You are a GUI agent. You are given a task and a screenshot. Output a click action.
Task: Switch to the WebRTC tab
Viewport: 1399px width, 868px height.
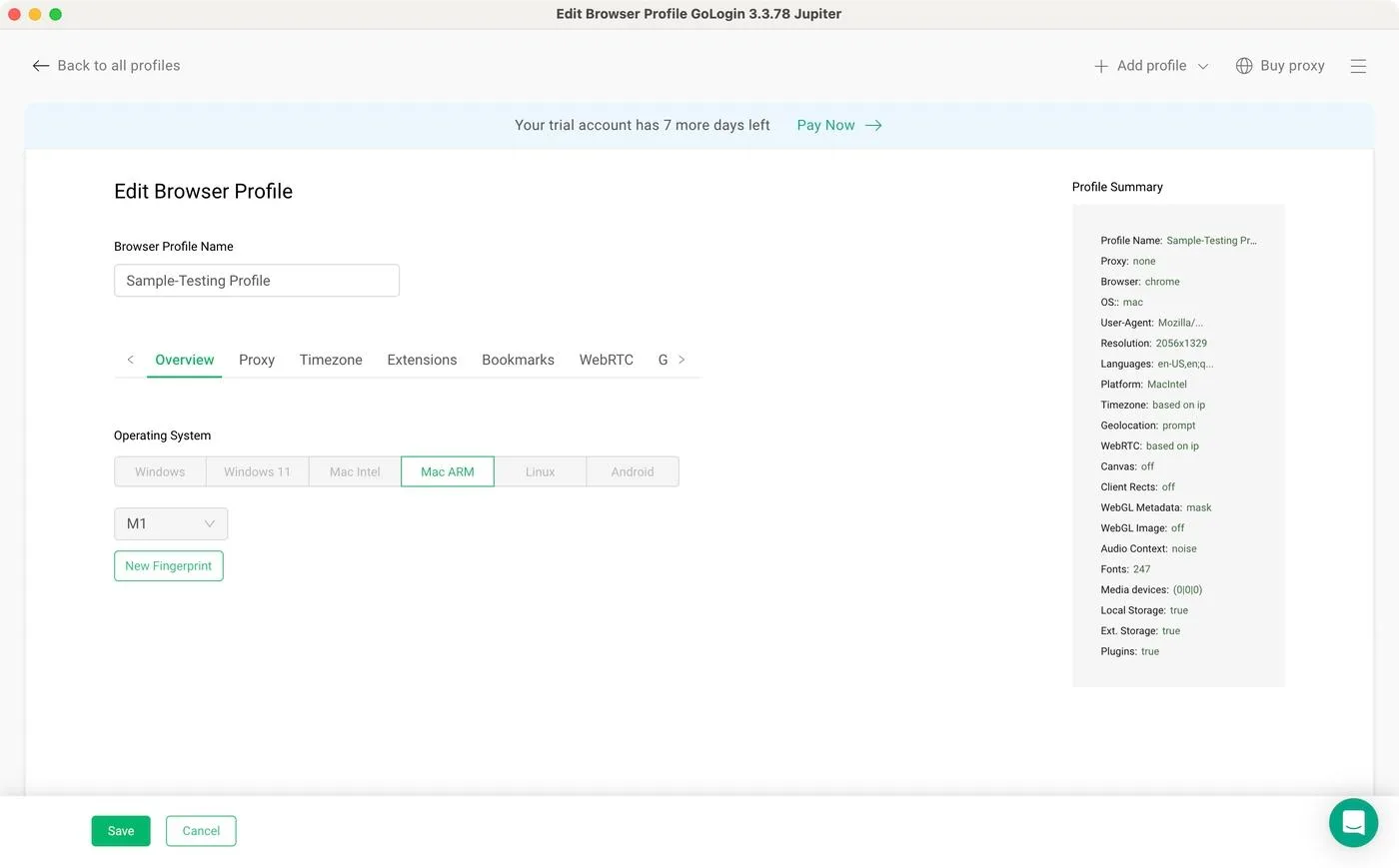pyautogui.click(x=607, y=360)
